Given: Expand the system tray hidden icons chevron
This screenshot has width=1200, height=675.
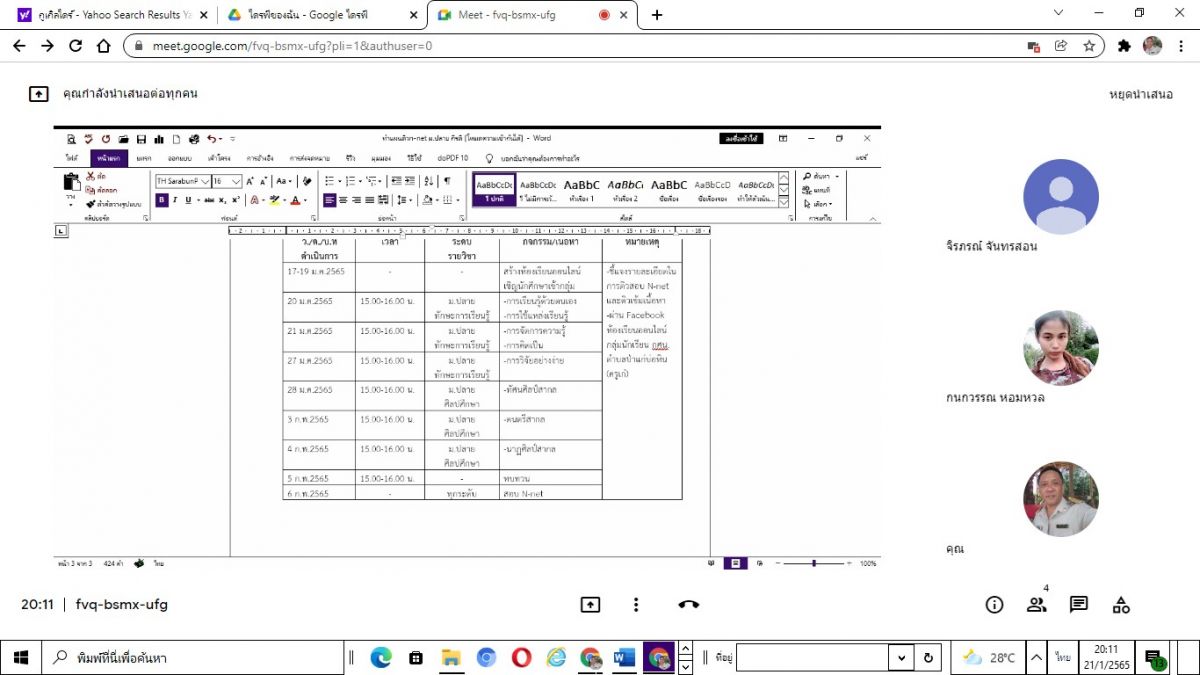Looking at the screenshot, I should pyautogui.click(x=1037, y=657).
